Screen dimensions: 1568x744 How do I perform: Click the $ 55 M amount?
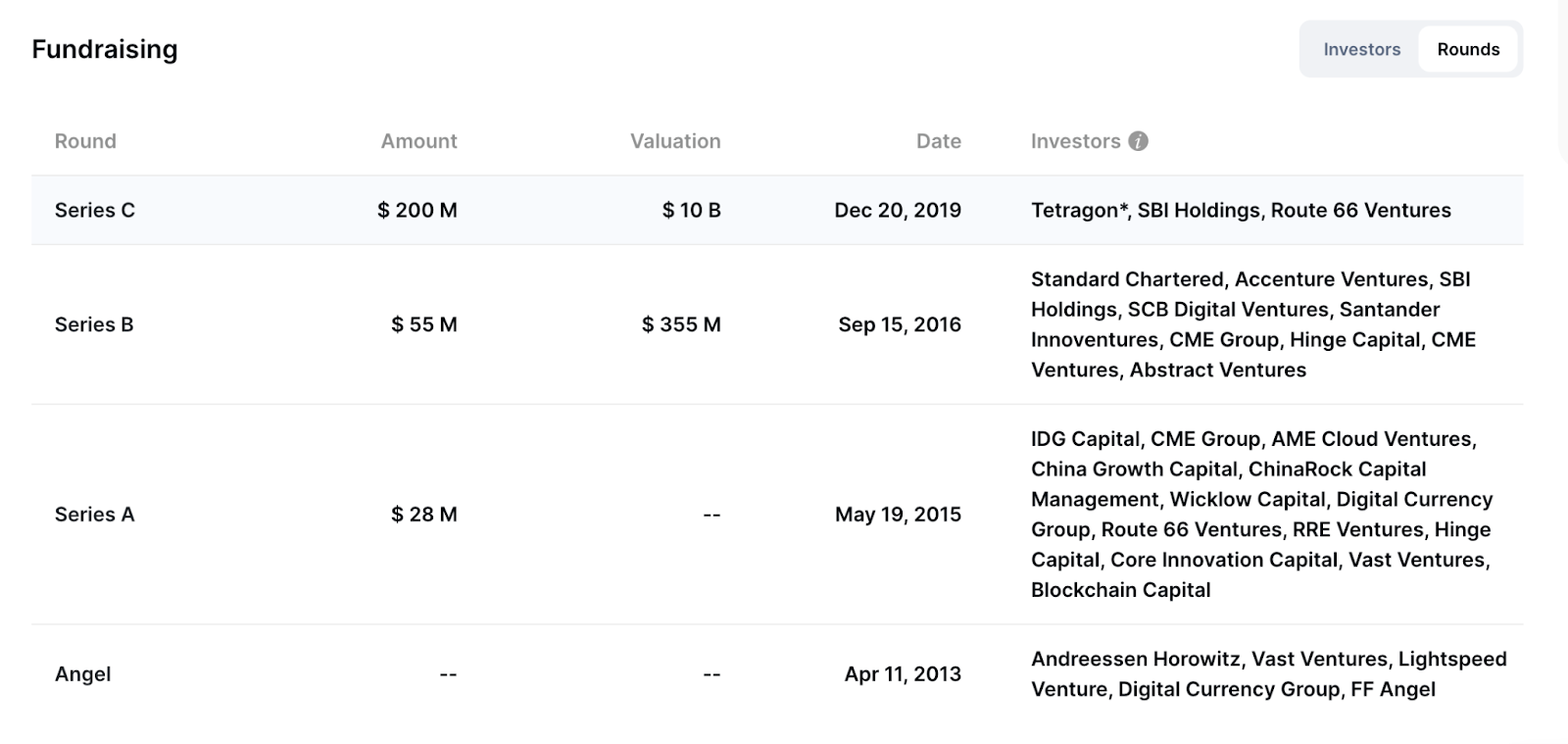tap(424, 324)
